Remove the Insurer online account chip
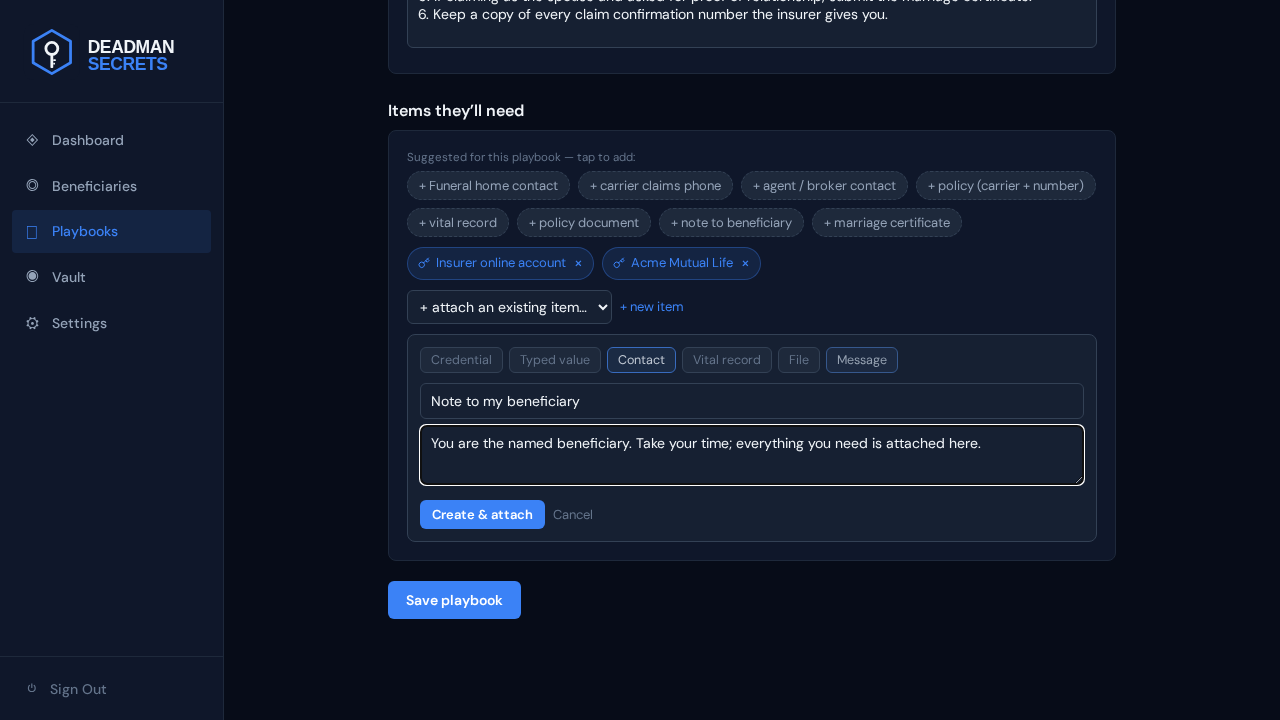The width and height of the screenshot is (1280, 720). click(x=578, y=263)
